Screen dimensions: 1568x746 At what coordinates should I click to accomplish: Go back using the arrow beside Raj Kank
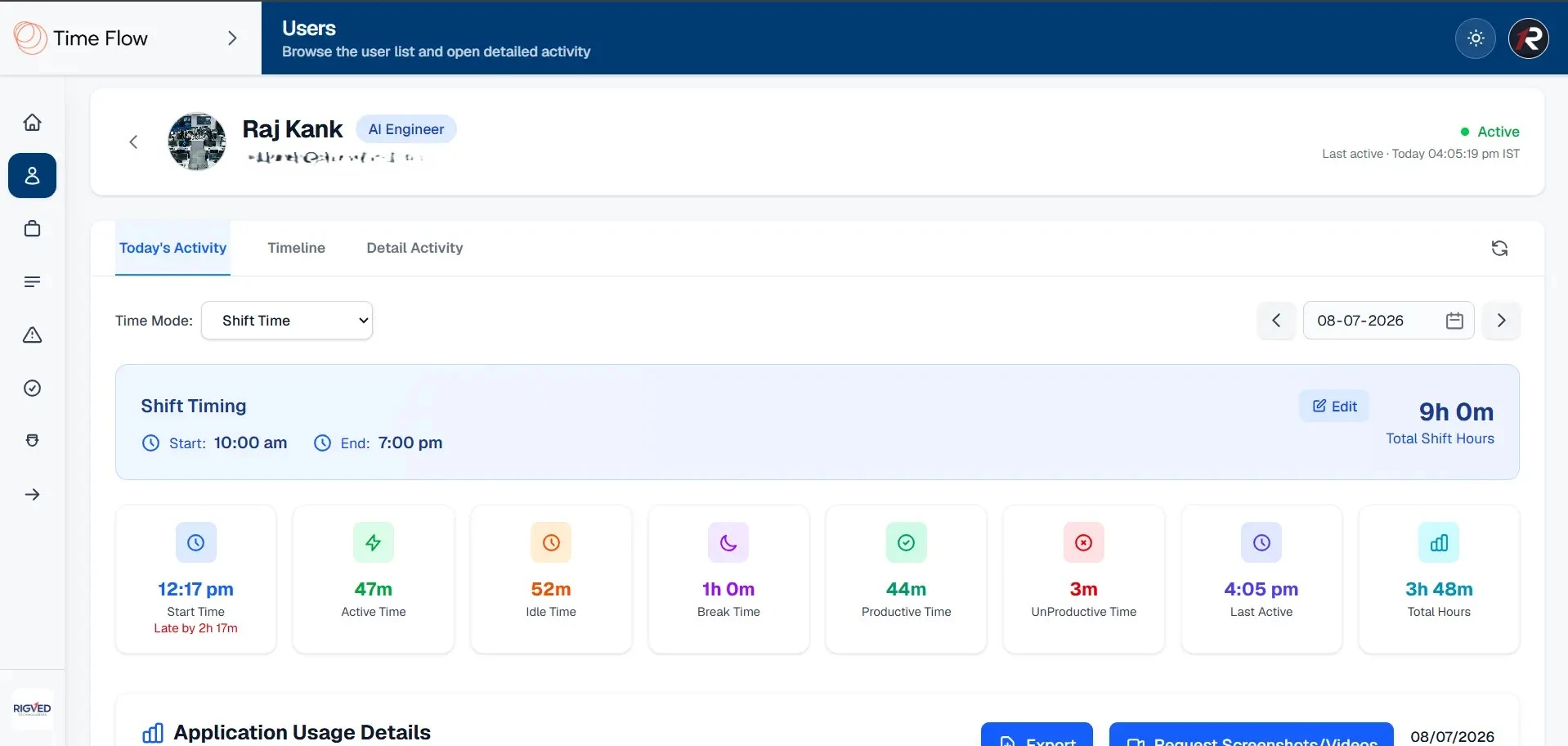pos(133,142)
